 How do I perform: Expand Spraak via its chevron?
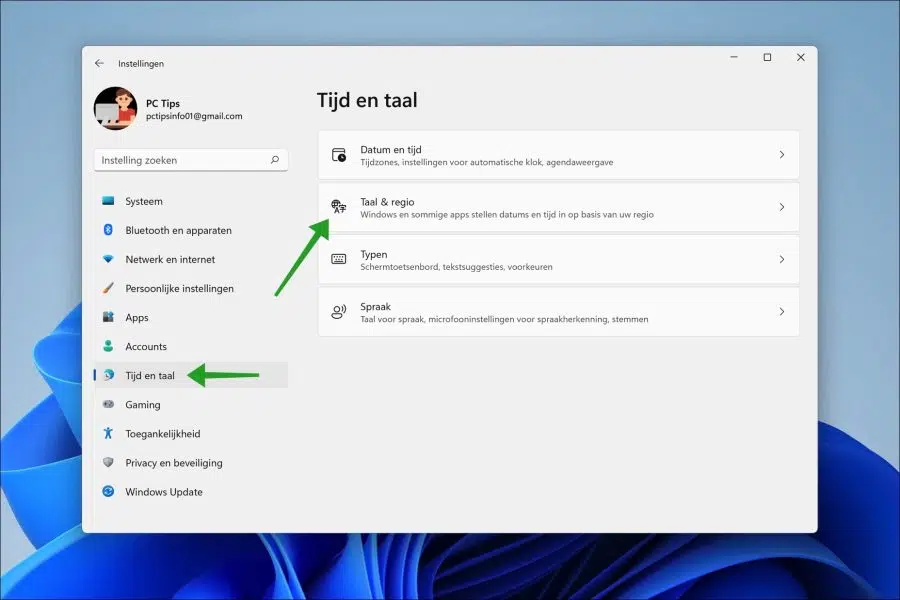[782, 312]
